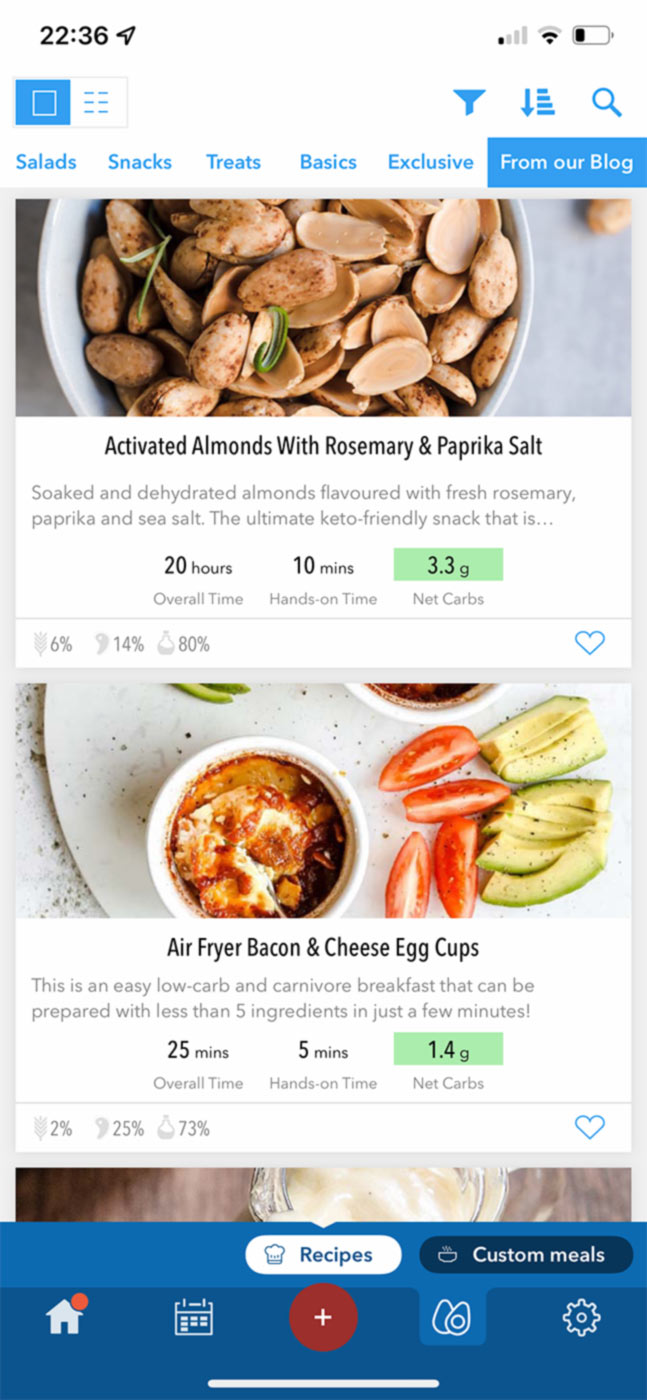Go to the Home tab icon
647x1400 pixels.
tap(65, 1317)
